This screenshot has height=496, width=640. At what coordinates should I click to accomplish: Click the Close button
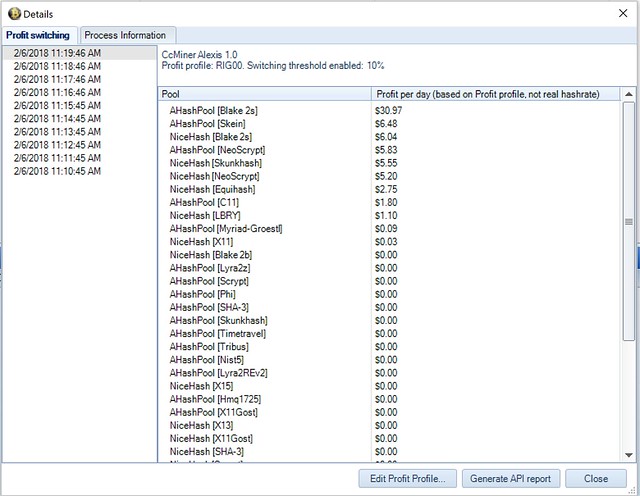pyautogui.click(x=596, y=478)
